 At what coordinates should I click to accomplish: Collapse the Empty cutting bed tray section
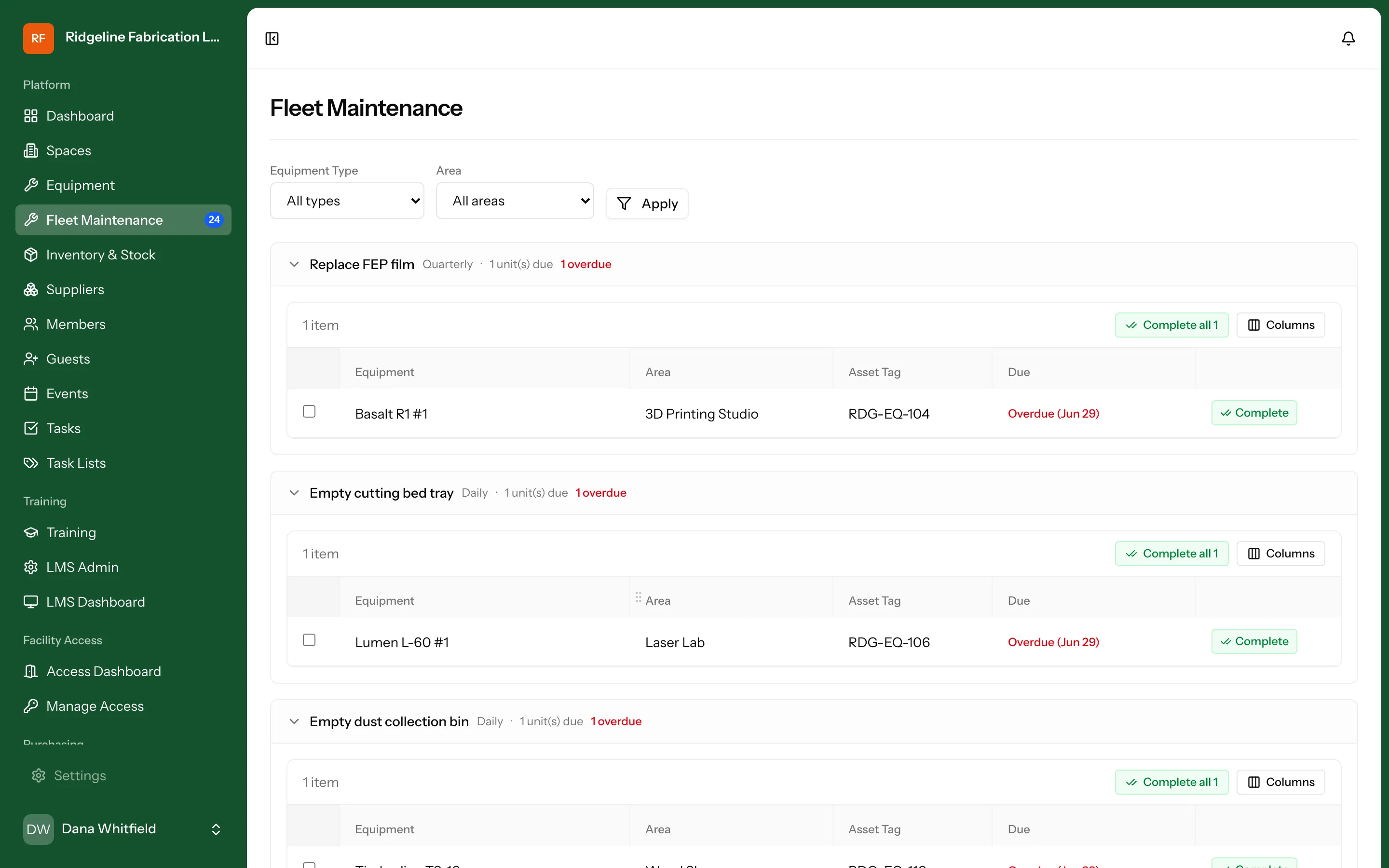(x=295, y=492)
